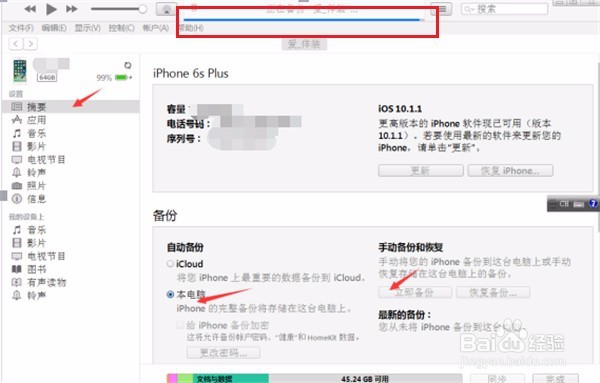The height and width of the screenshot is (383, 600).
Task: Click the 同步 button at bottom
Action: click(497, 379)
